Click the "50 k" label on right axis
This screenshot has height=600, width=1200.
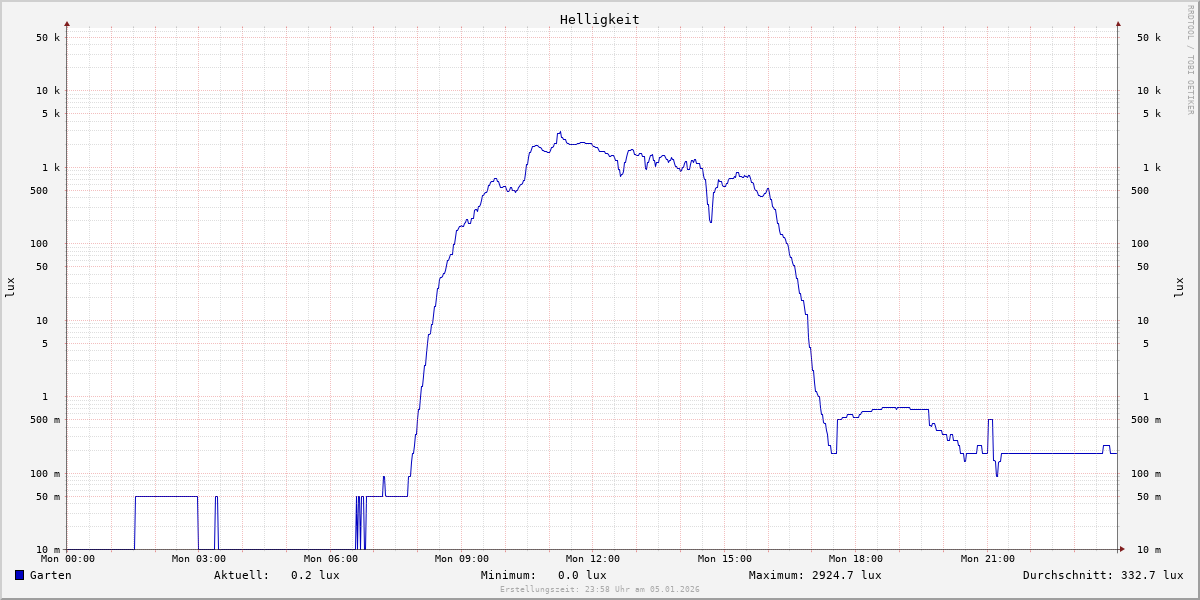[x=1149, y=38]
